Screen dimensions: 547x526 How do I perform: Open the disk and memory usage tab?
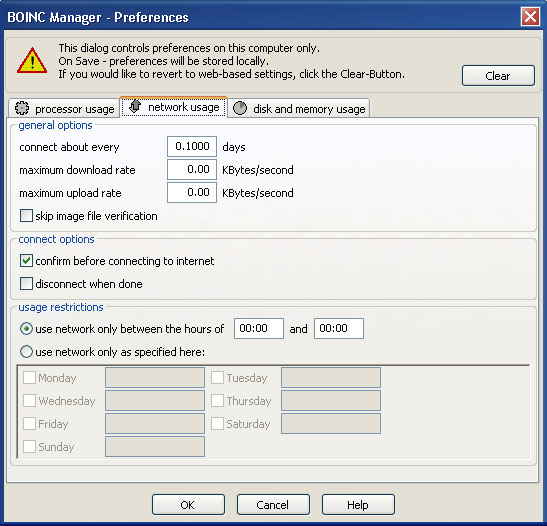point(299,108)
